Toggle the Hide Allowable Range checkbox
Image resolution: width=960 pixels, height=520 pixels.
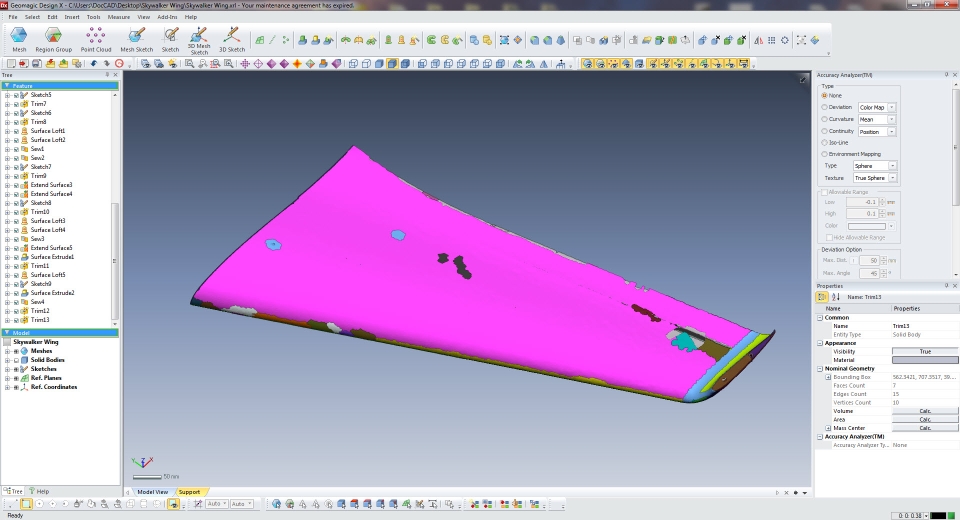coord(829,238)
